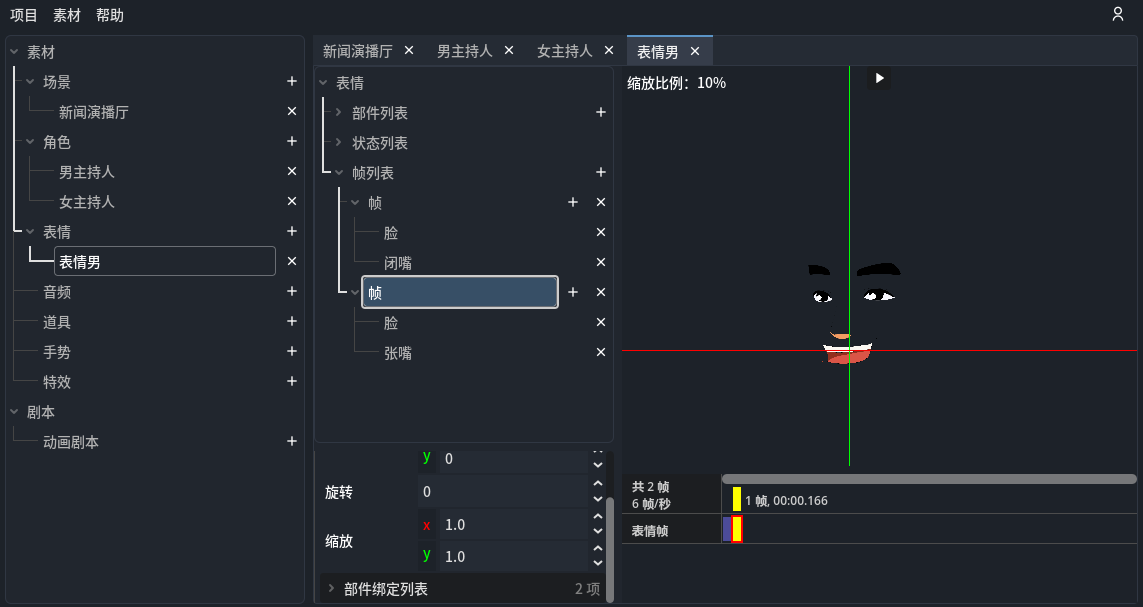Click the user account icon
Image resolution: width=1143 pixels, height=607 pixels.
point(1118,14)
